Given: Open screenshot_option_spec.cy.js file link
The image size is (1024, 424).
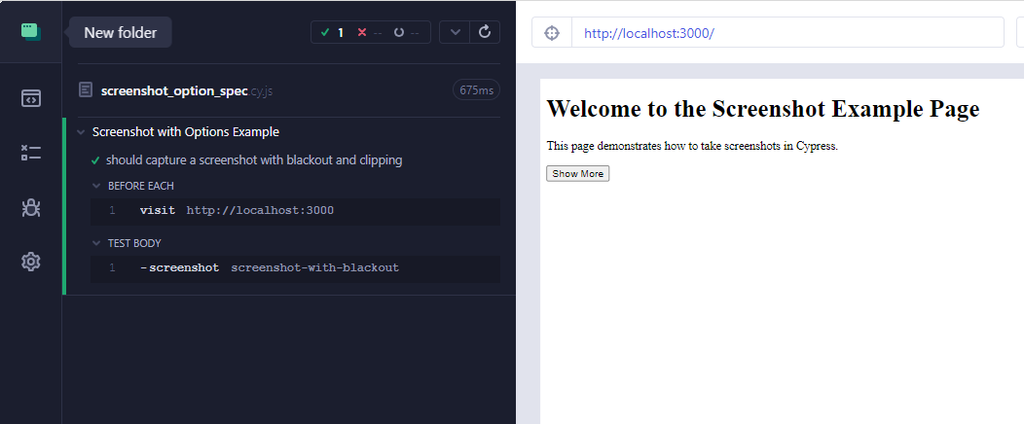Looking at the screenshot, I should point(187,91).
